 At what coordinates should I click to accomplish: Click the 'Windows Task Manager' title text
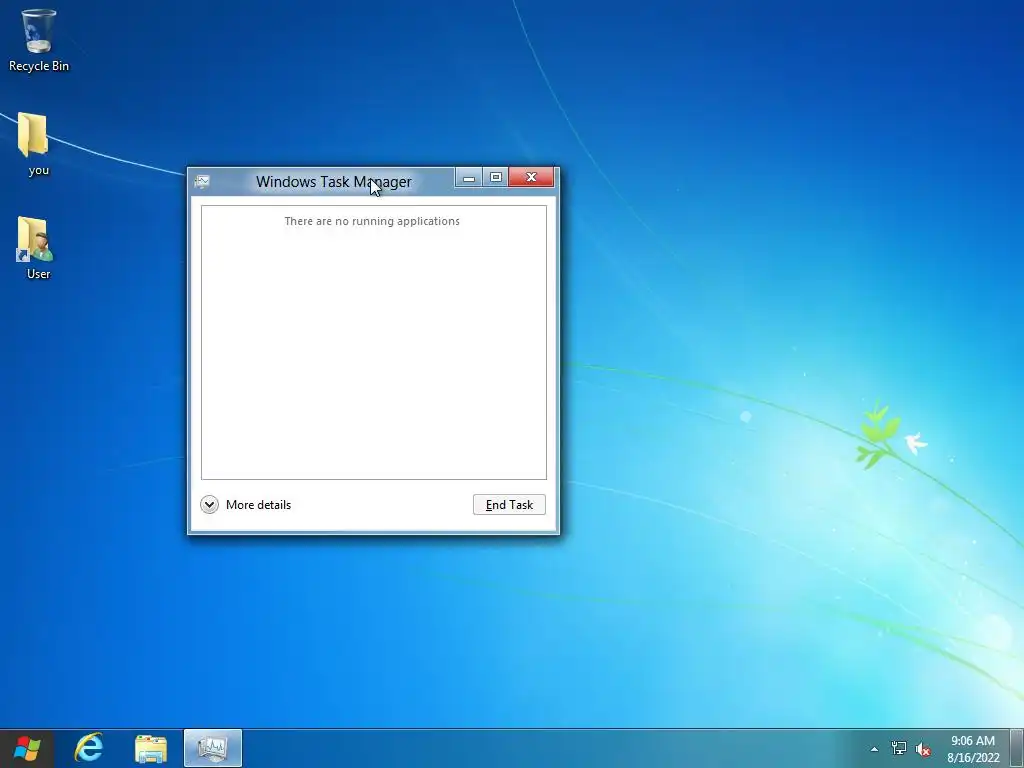[334, 182]
